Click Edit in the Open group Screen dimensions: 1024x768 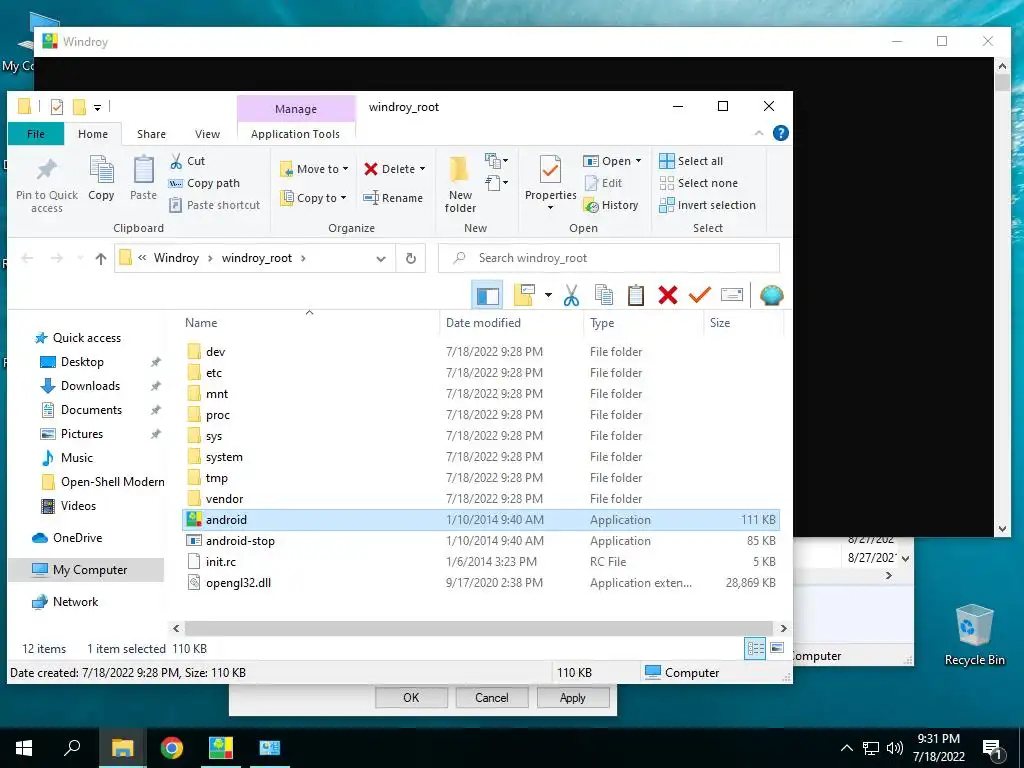[603, 183]
